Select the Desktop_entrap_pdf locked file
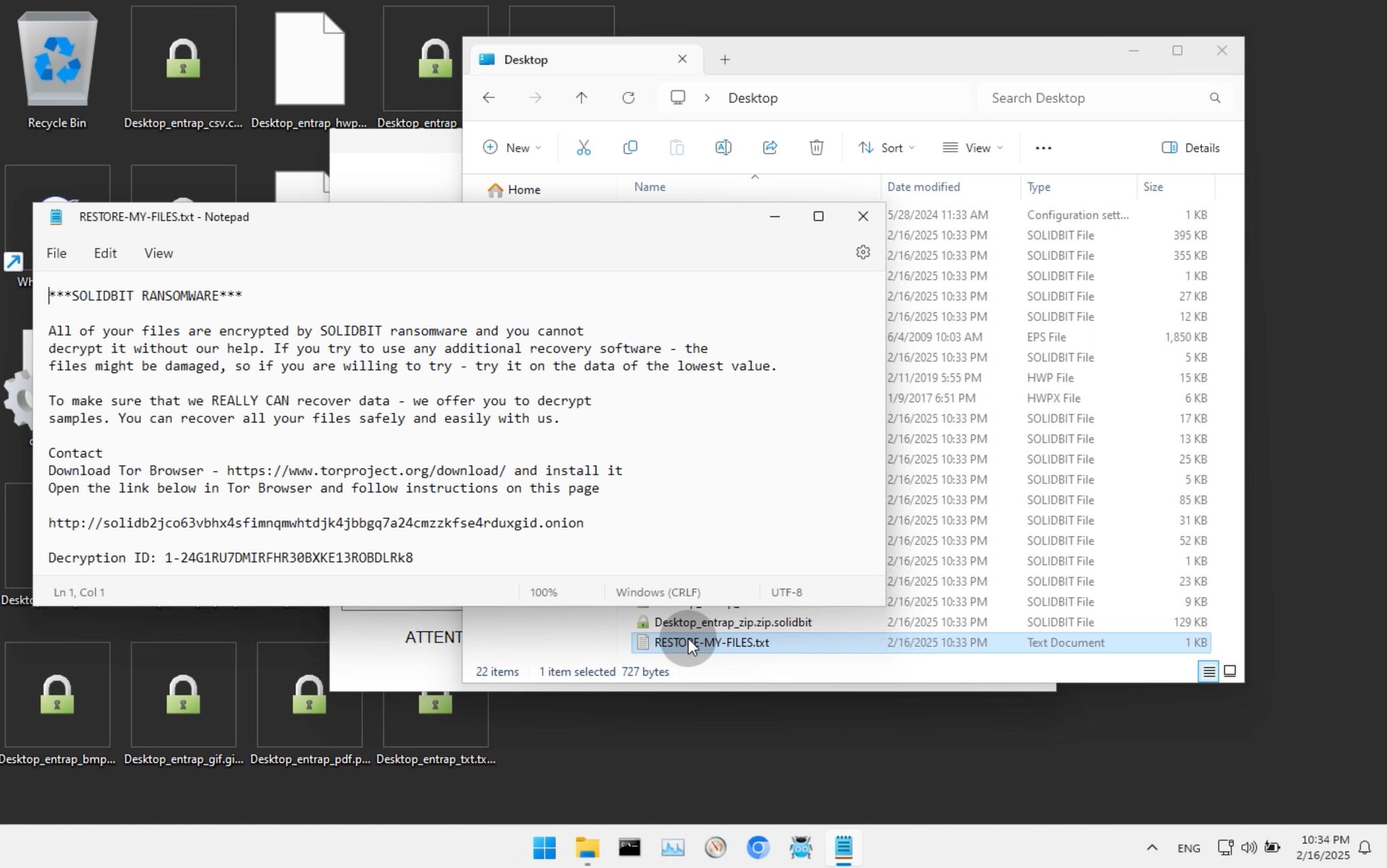 310,704
